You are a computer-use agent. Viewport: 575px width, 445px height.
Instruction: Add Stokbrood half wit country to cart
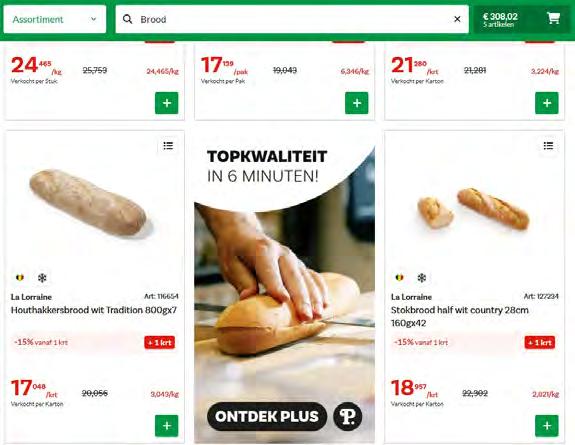547,426
